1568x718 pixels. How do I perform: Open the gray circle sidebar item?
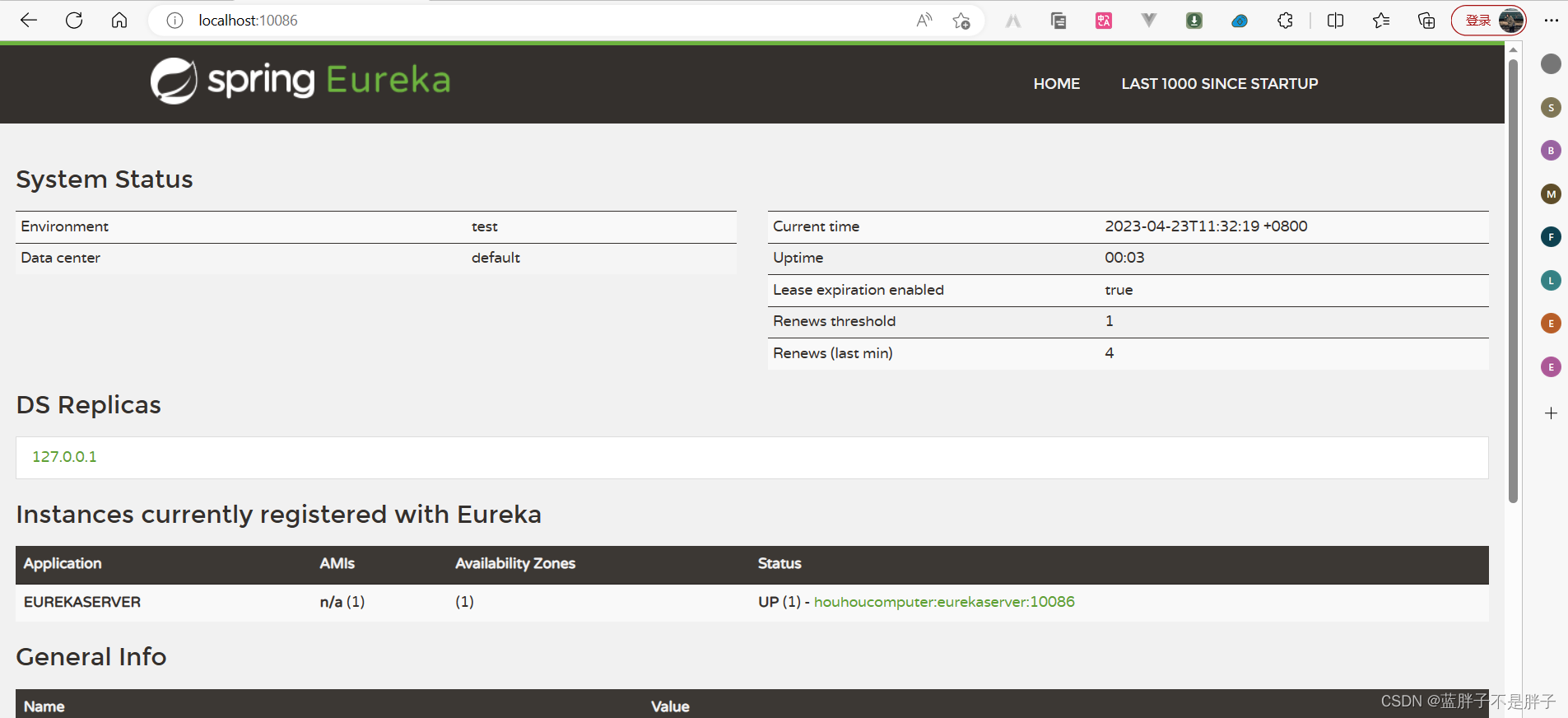(x=1551, y=63)
